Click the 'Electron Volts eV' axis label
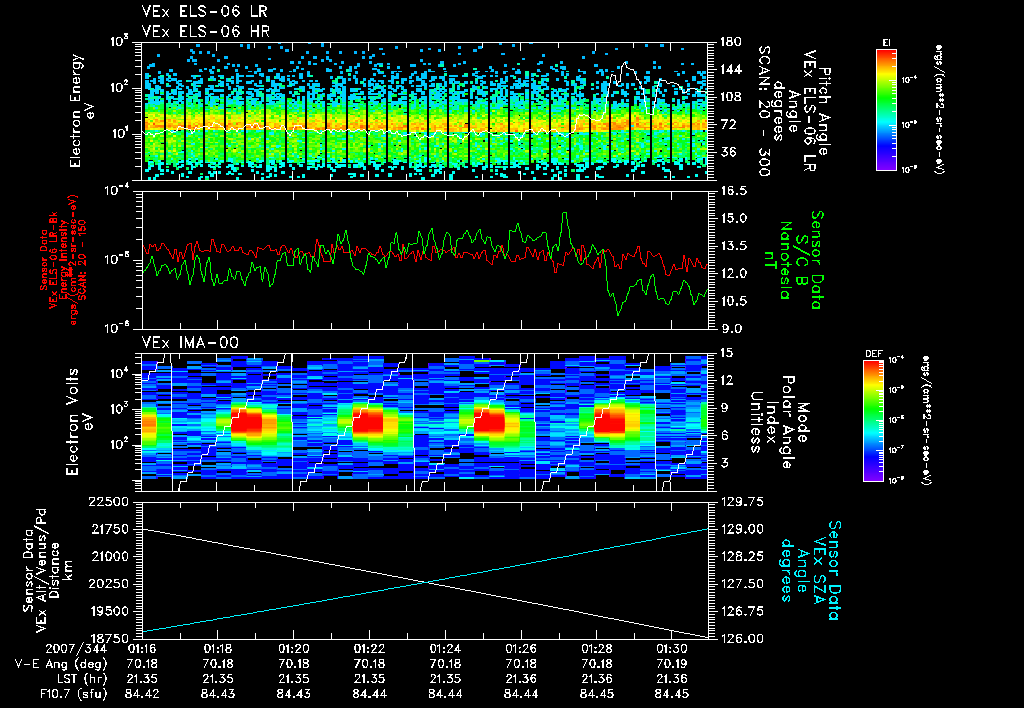The height and width of the screenshot is (708, 1024). tap(78, 421)
